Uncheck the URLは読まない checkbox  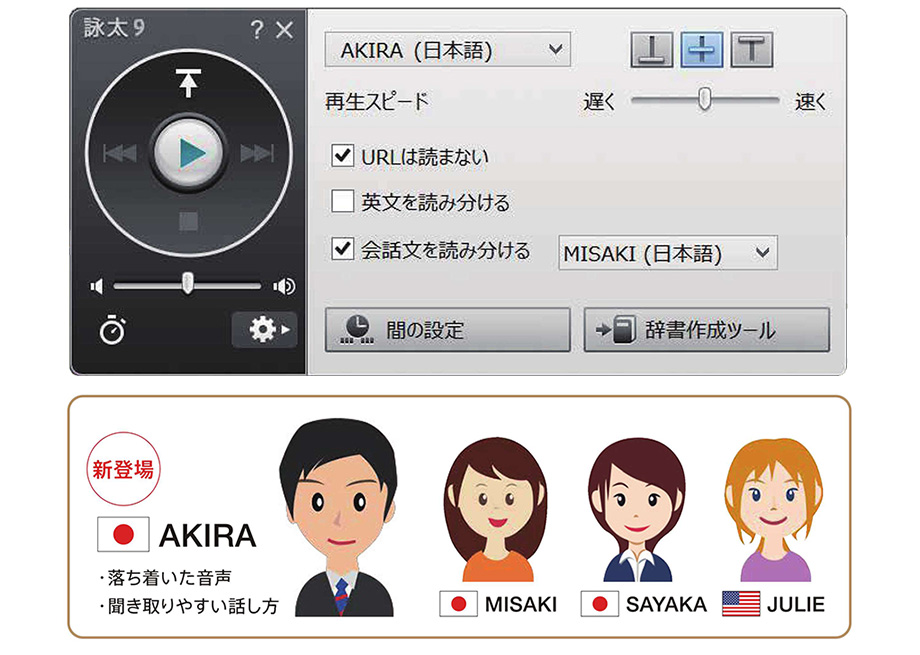click(x=343, y=156)
